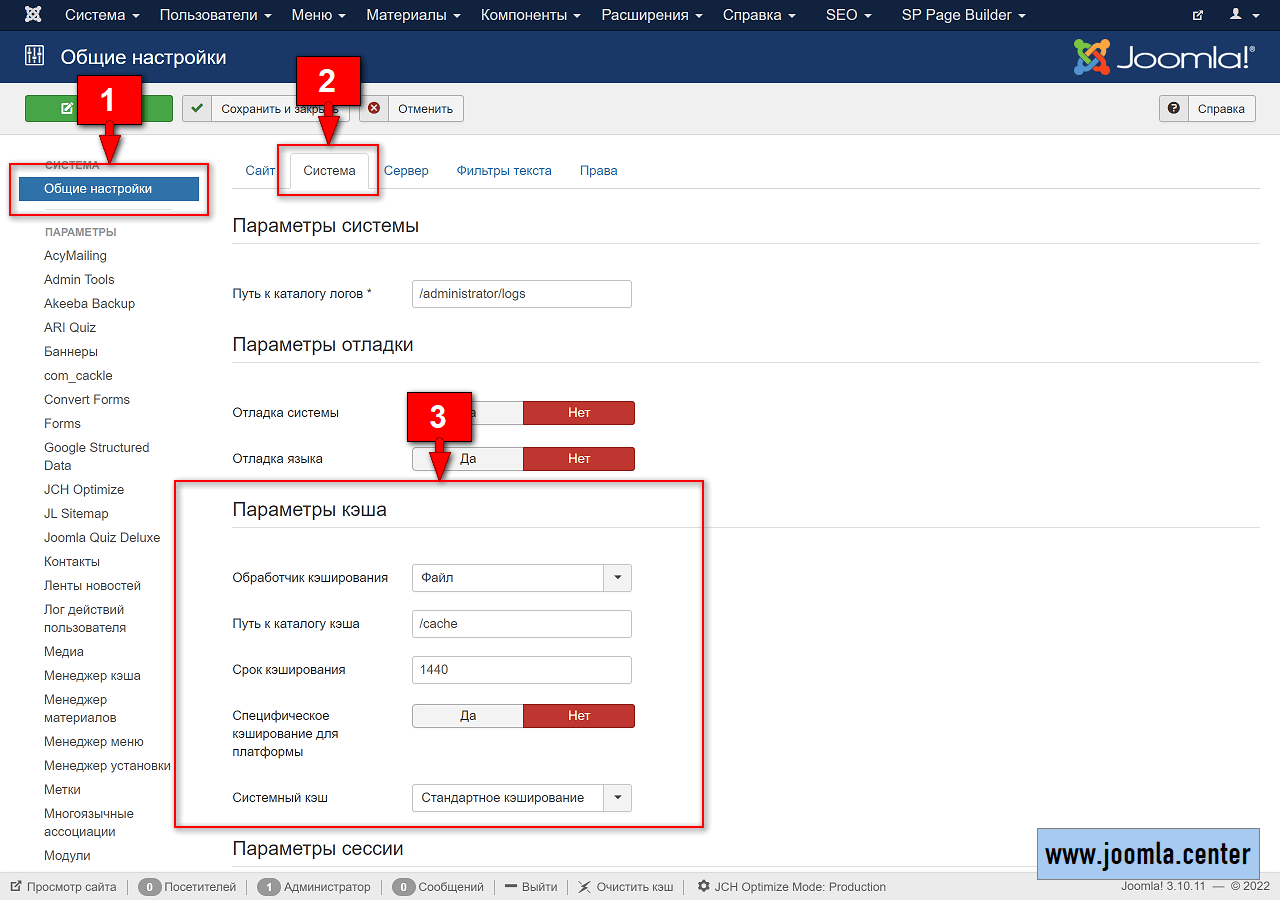Set Отладка языка to Нет
This screenshot has width=1280, height=900.
tap(578, 459)
